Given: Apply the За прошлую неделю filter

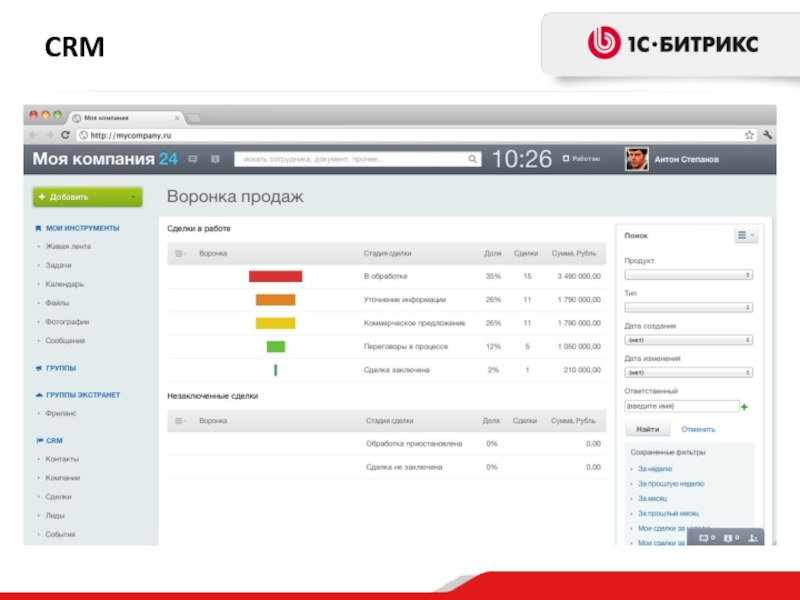Looking at the screenshot, I should click(x=671, y=484).
